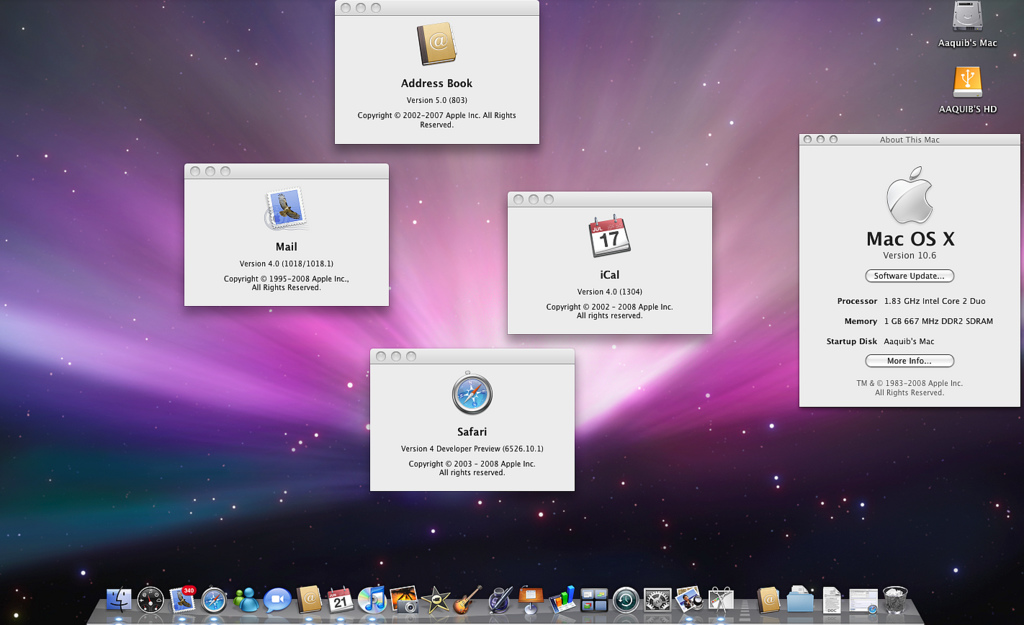Open Time Machine from the Dock
The height and width of the screenshot is (625, 1024).
626,600
